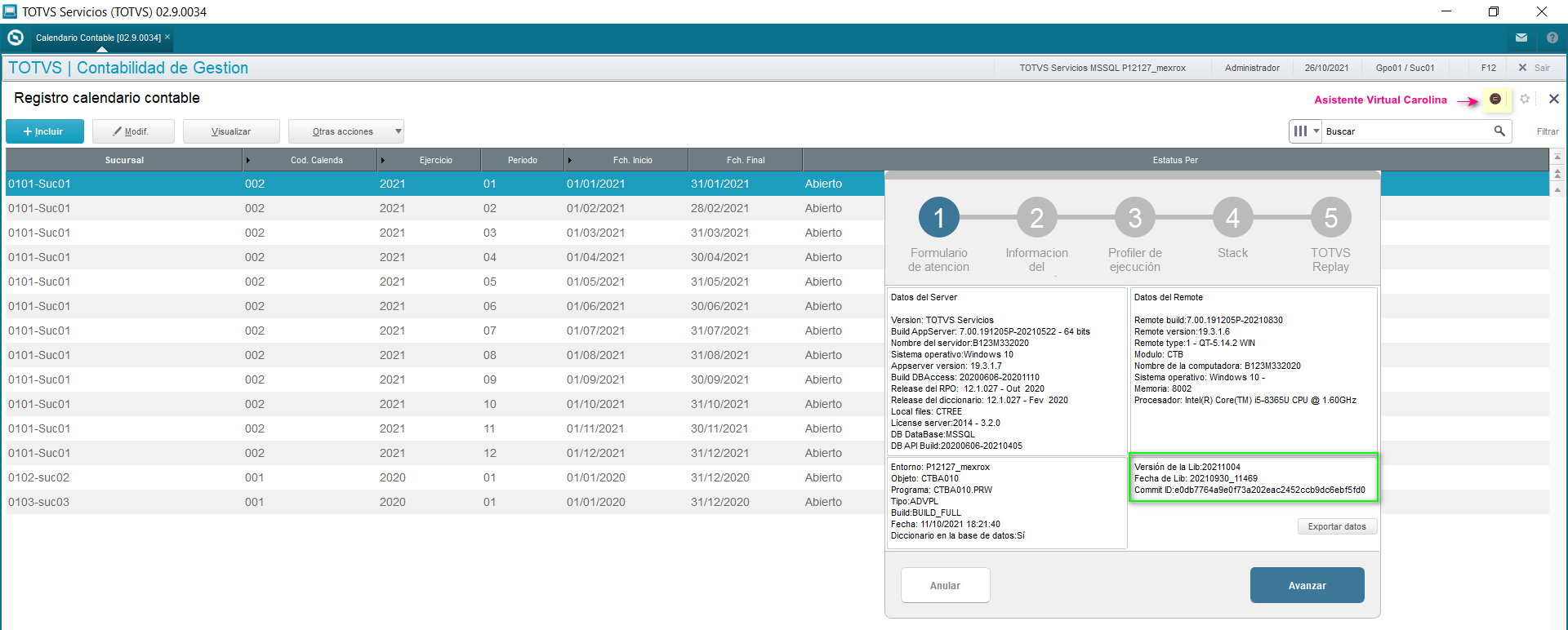Select row with period 08
The width and height of the screenshot is (1568, 630).
(445, 355)
